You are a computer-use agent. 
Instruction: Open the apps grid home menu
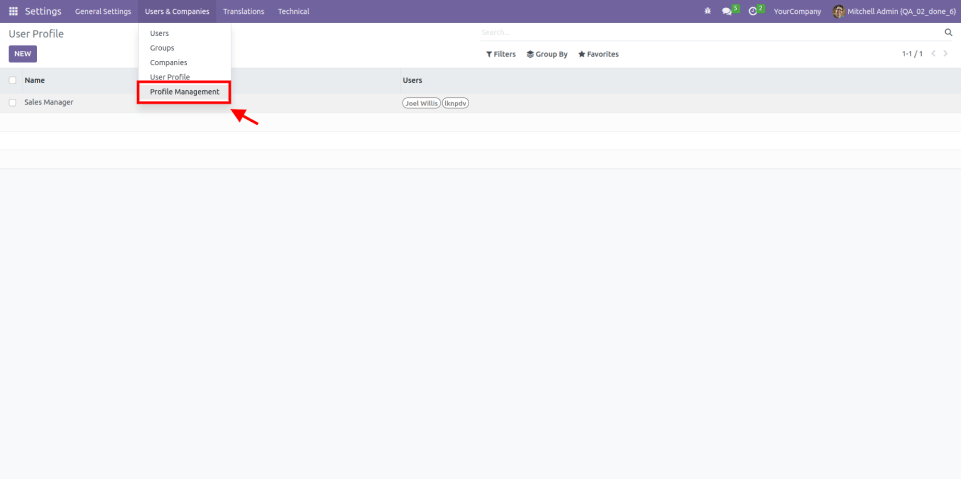13,11
